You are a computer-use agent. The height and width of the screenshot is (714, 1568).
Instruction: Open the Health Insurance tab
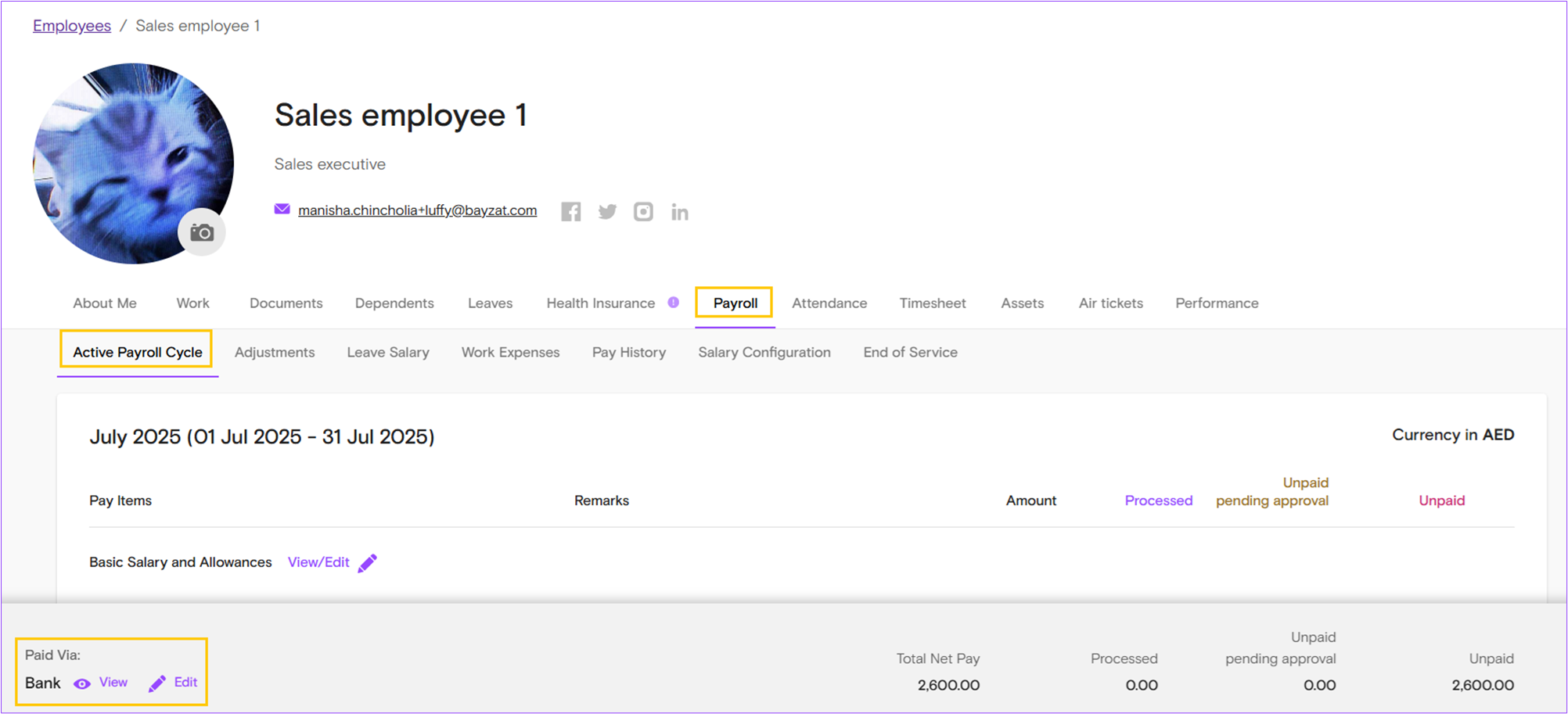601,303
